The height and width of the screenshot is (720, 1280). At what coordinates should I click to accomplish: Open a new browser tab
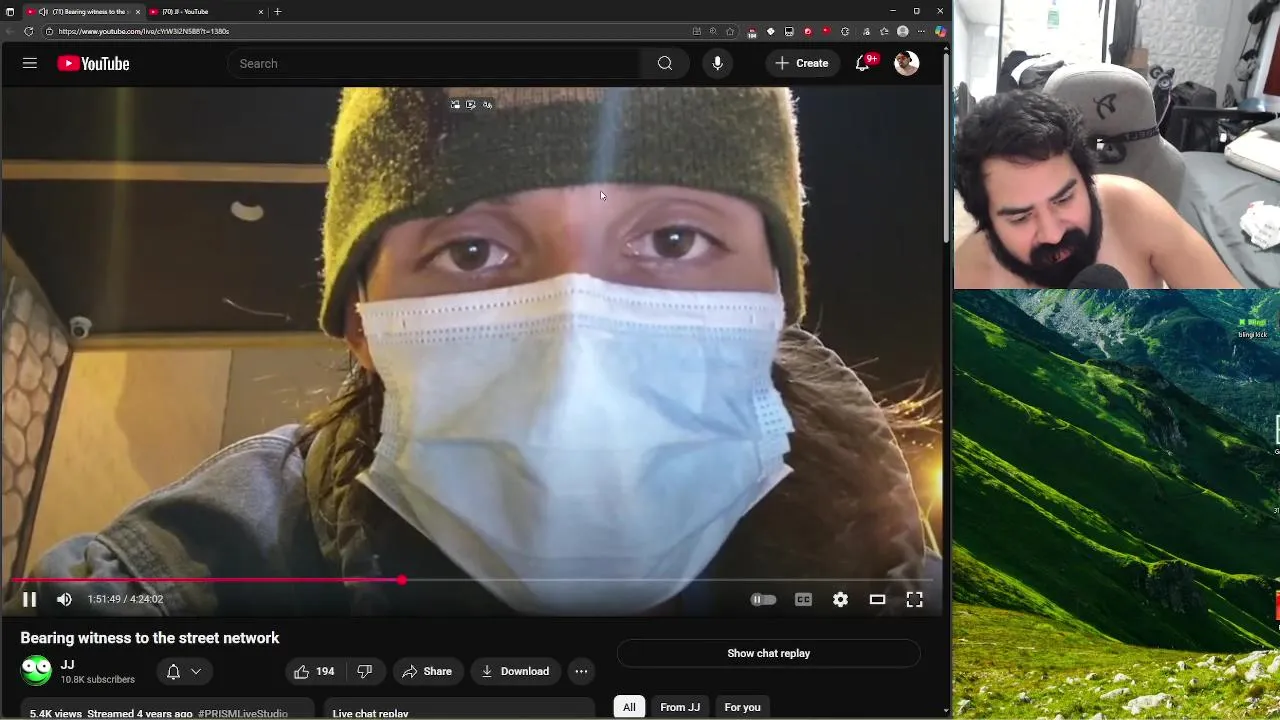[277, 11]
